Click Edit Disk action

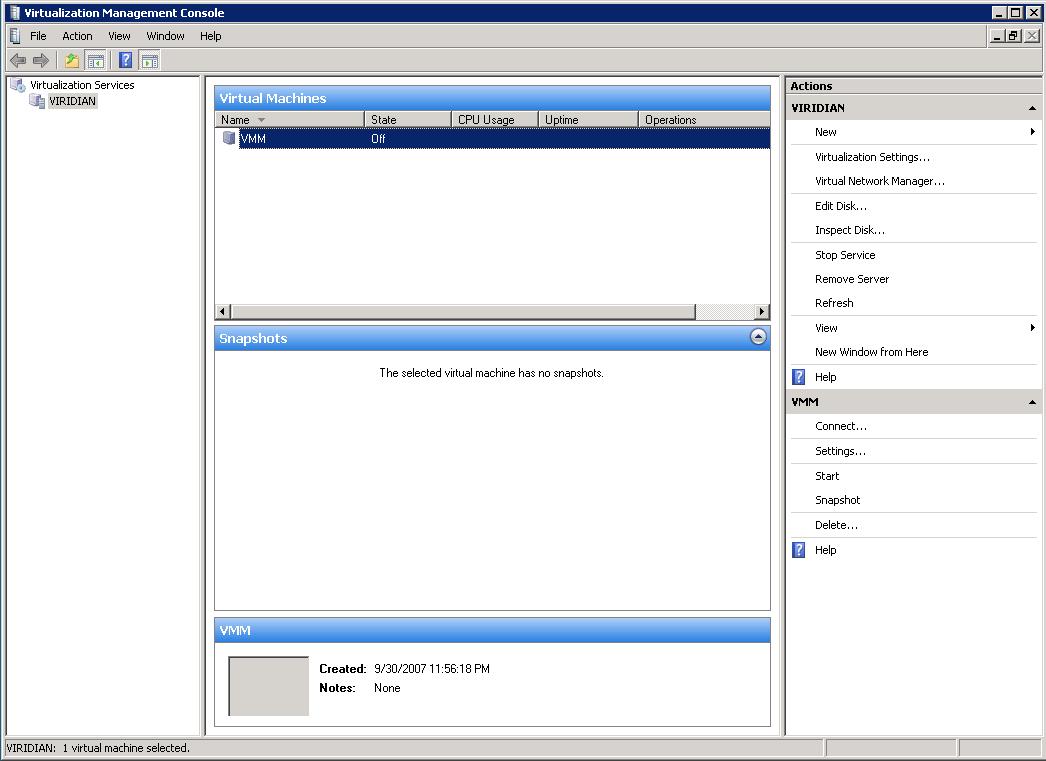pyautogui.click(x=841, y=206)
